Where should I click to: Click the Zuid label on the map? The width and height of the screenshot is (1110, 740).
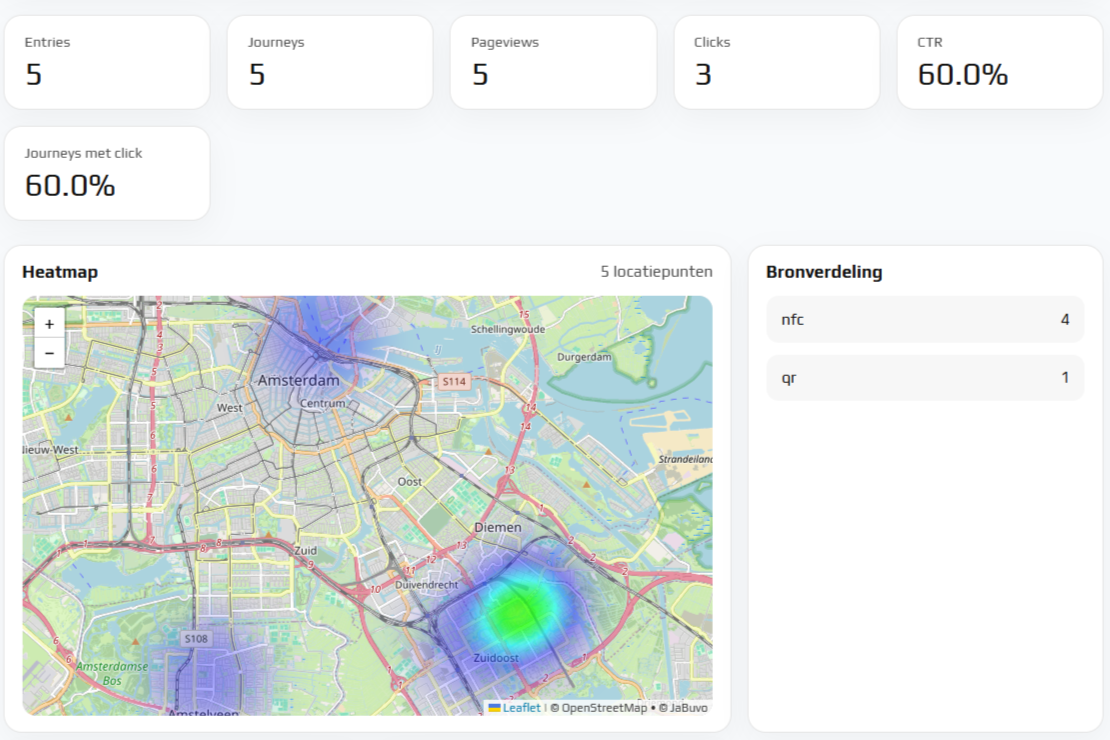click(x=305, y=550)
